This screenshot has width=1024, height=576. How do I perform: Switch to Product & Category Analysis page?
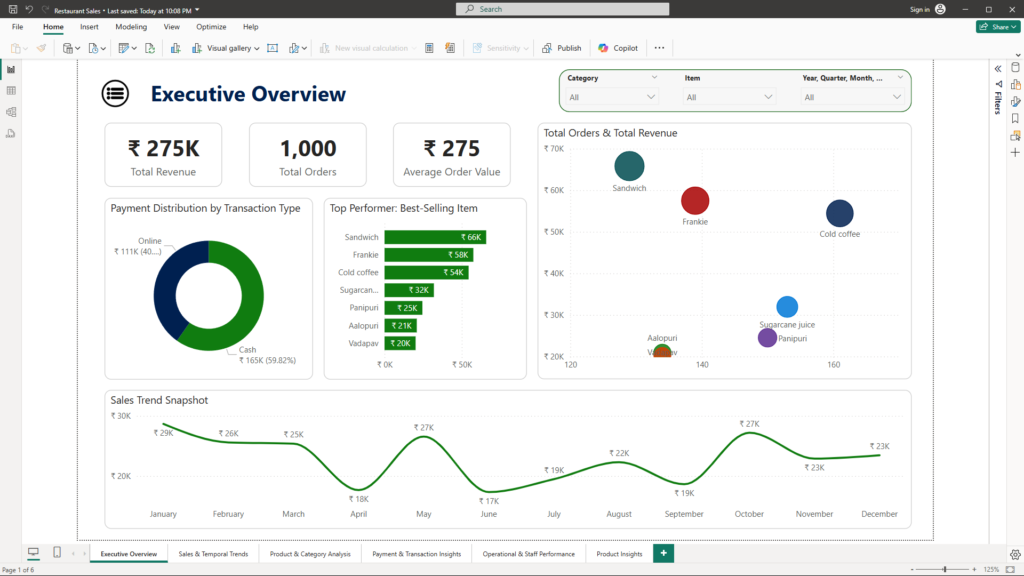[310, 554]
